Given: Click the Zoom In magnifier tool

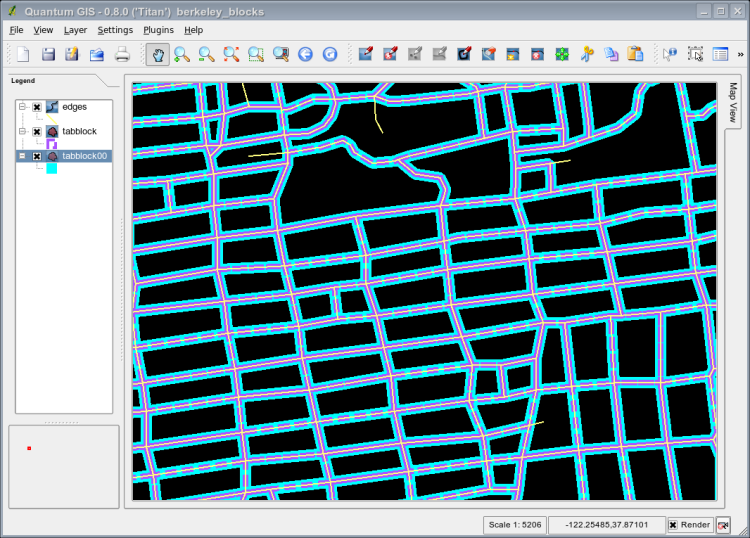Looking at the screenshot, I should point(182,54).
